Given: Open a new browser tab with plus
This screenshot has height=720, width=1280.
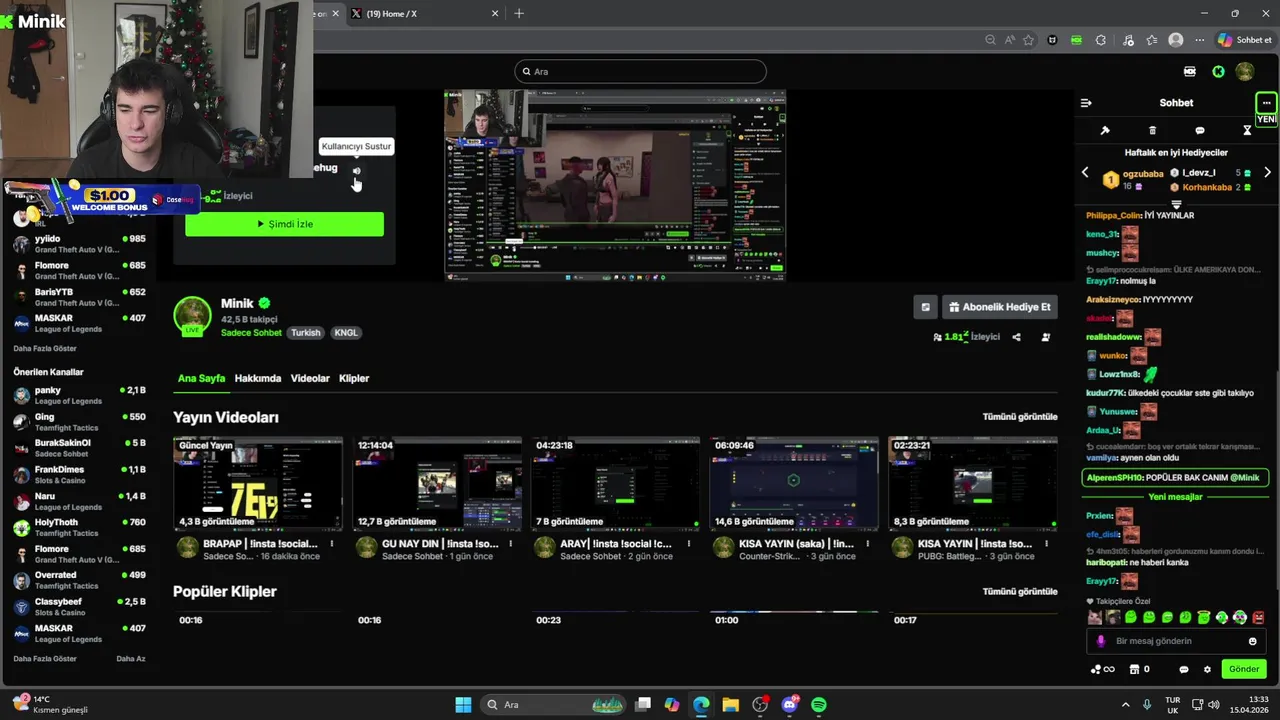Looking at the screenshot, I should coord(518,13).
